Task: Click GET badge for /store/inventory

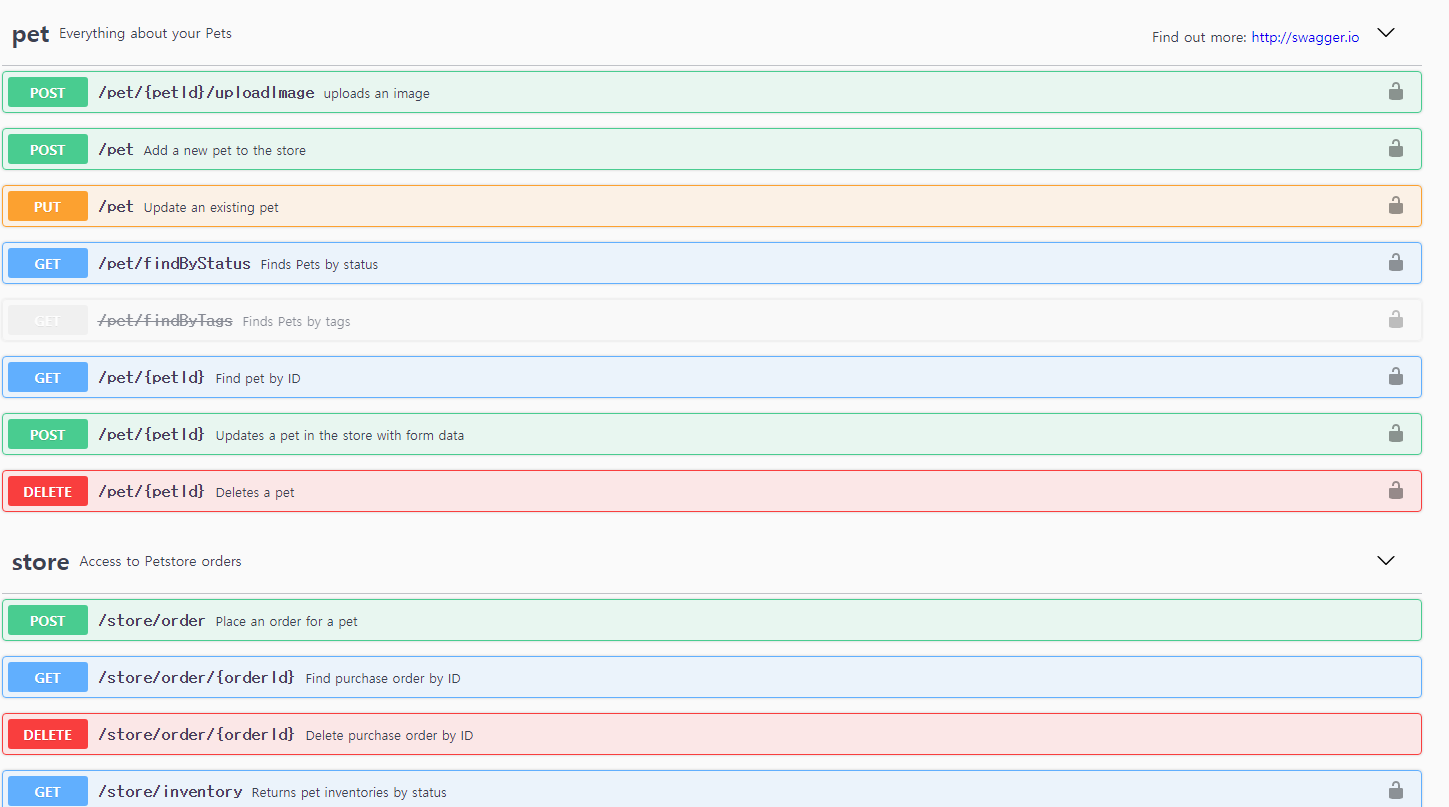Action: tap(48, 791)
